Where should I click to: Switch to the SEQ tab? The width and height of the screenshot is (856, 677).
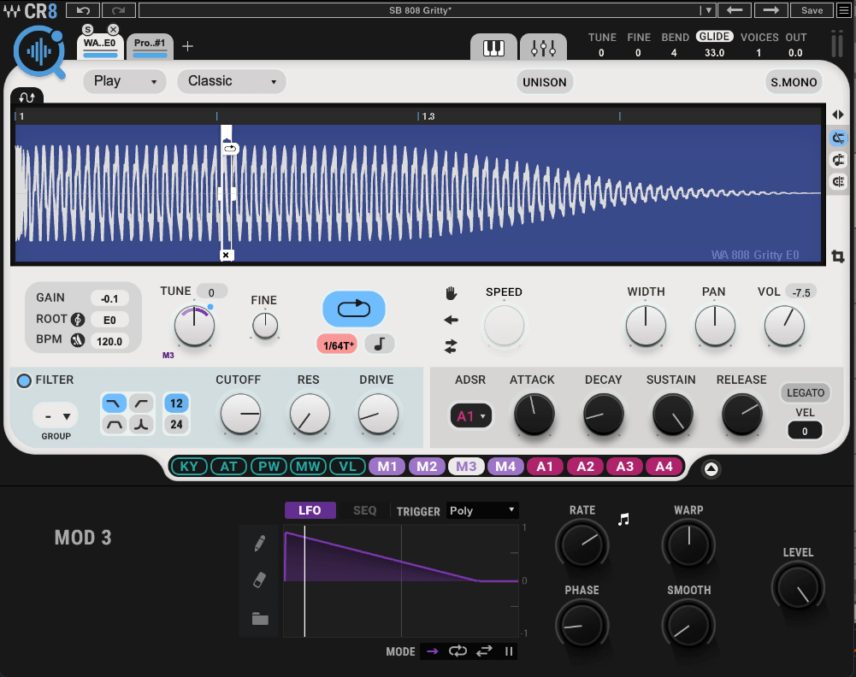pyautogui.click(x=365, y=510)
